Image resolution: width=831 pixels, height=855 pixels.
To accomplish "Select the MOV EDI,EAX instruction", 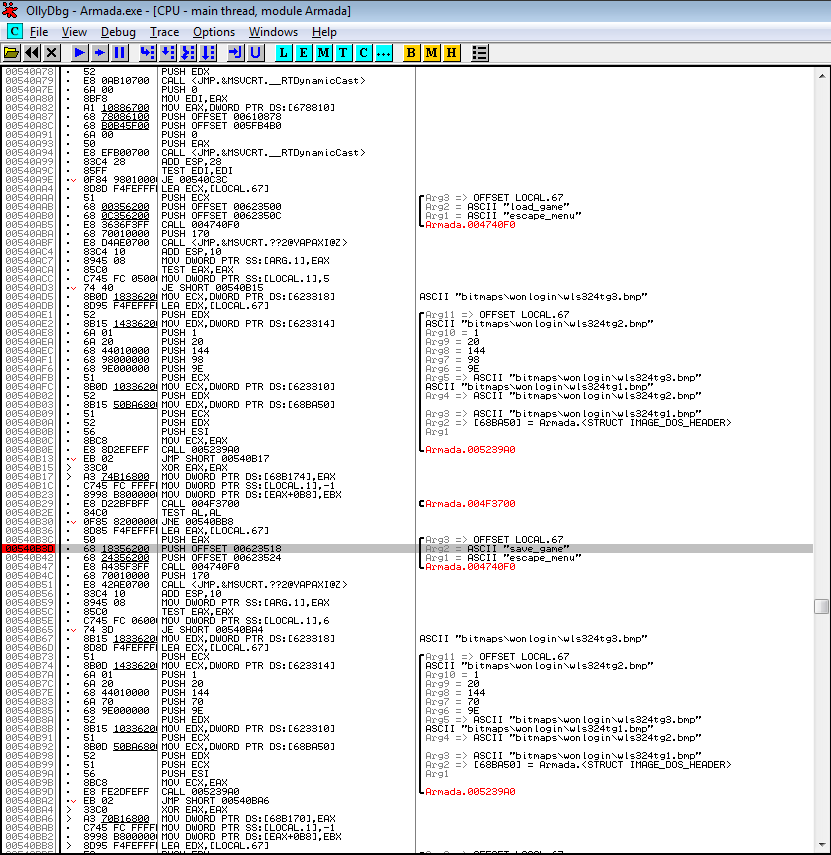I will tap(194, 99).
